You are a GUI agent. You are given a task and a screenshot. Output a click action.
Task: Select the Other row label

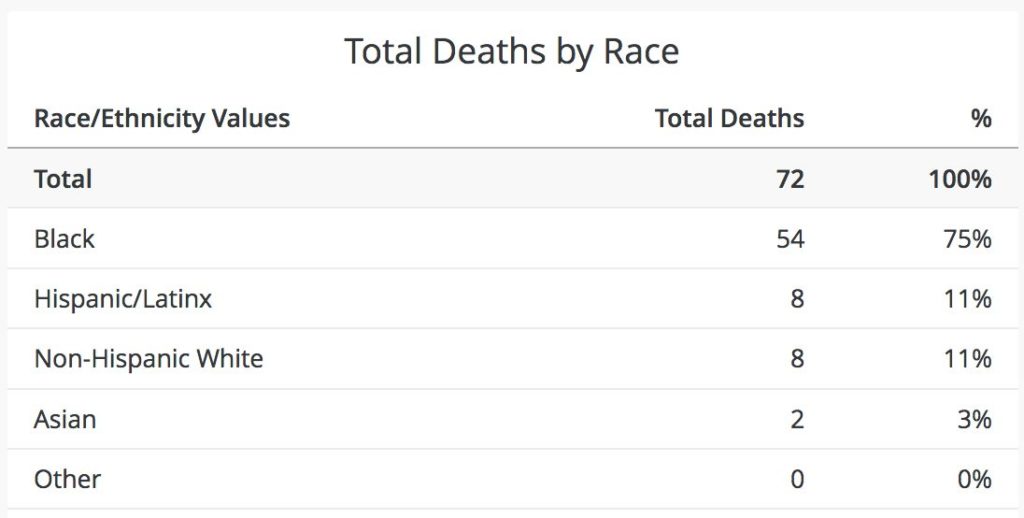[68, 479]
